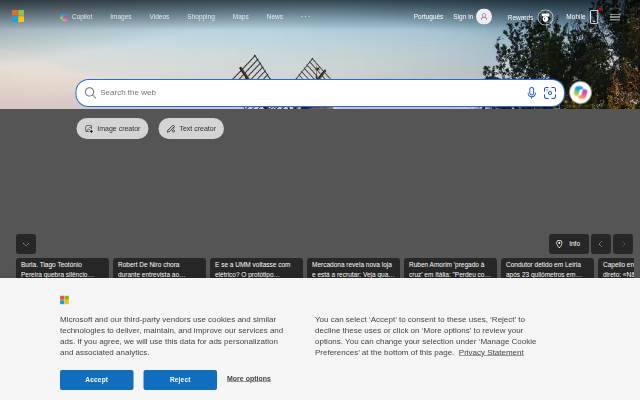
Task: Launch Copilot via the round colorful icon
Action: coord(580,93)
